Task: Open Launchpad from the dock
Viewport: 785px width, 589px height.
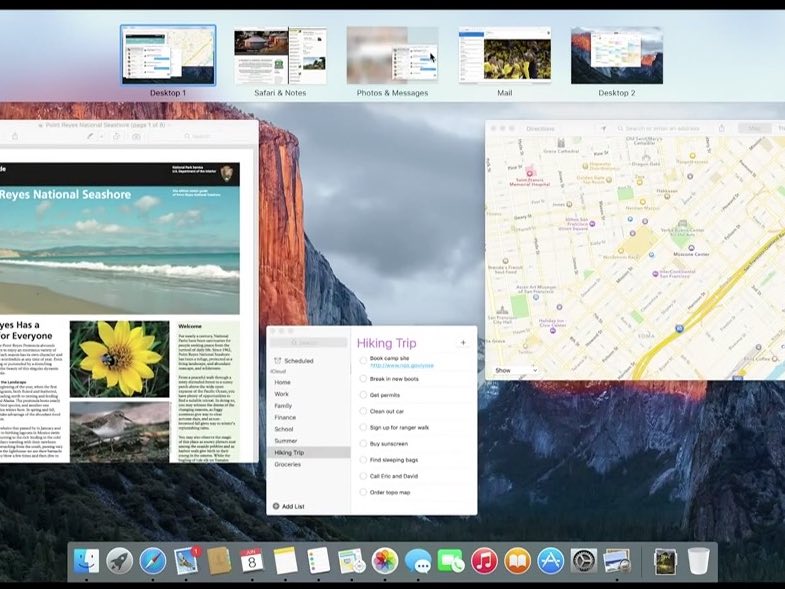Action: tap(120, 560)
